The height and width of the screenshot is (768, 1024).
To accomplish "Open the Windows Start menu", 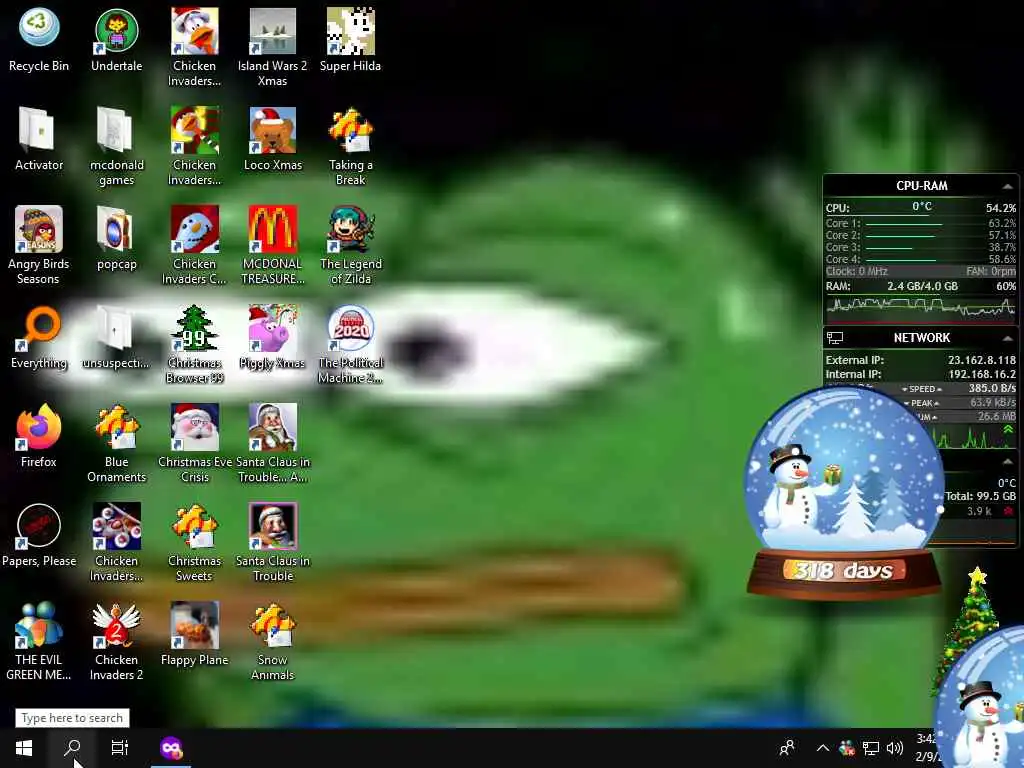I will point(24,748).
